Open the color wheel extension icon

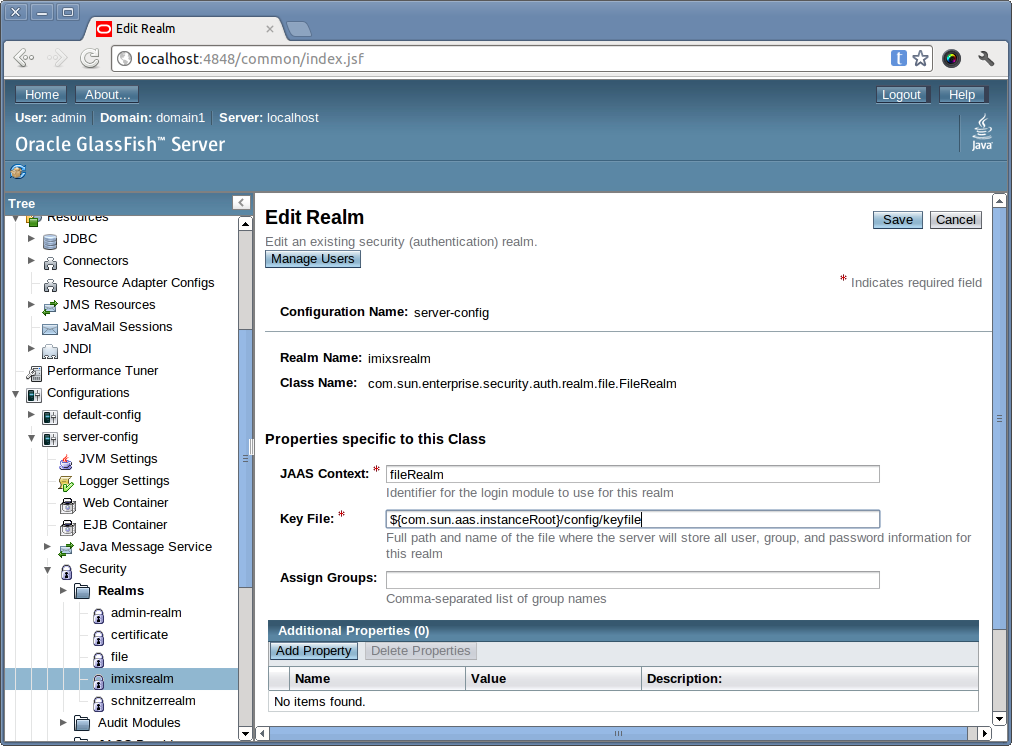(x=951, y=58)
